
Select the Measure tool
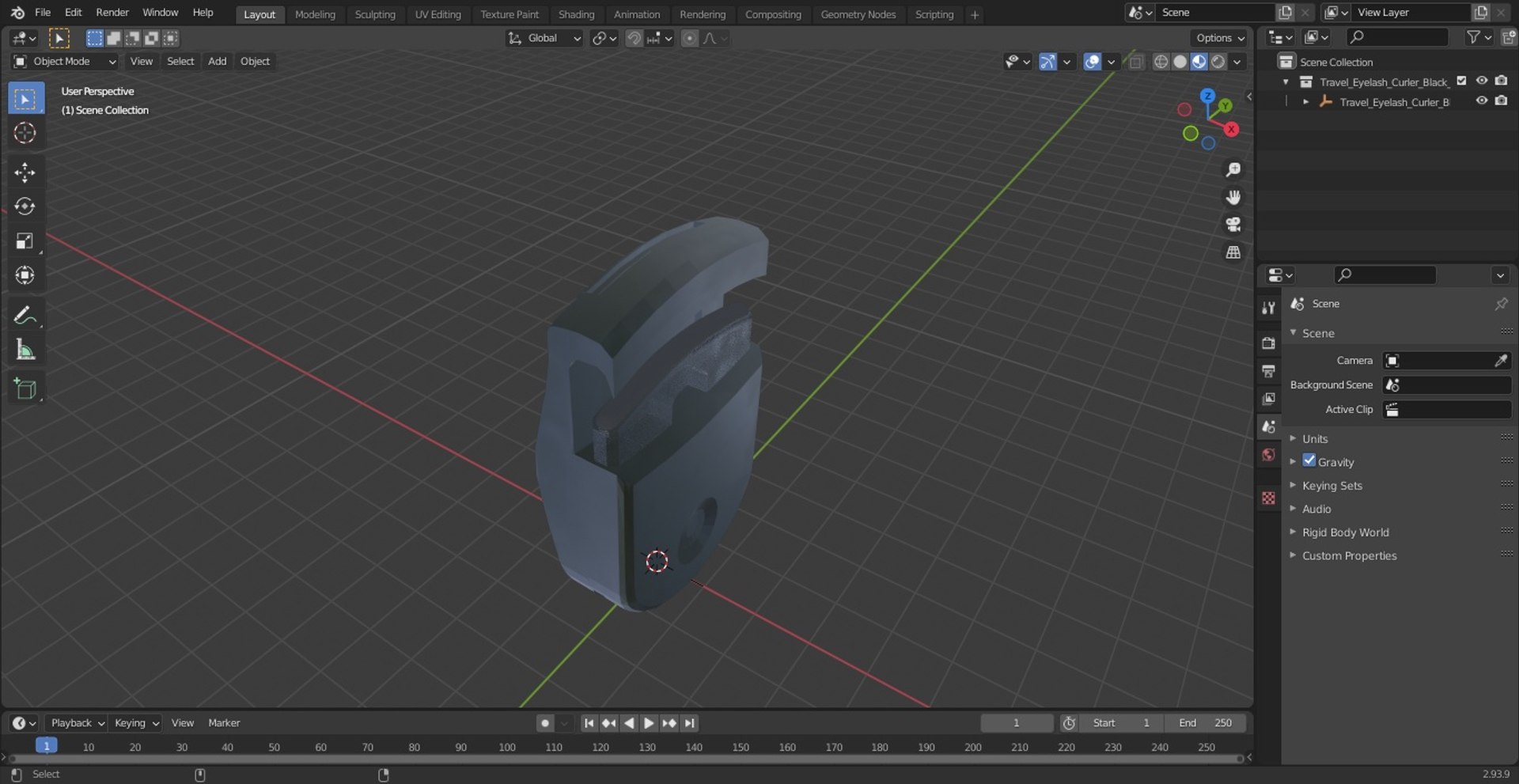[x=25, y=350]
